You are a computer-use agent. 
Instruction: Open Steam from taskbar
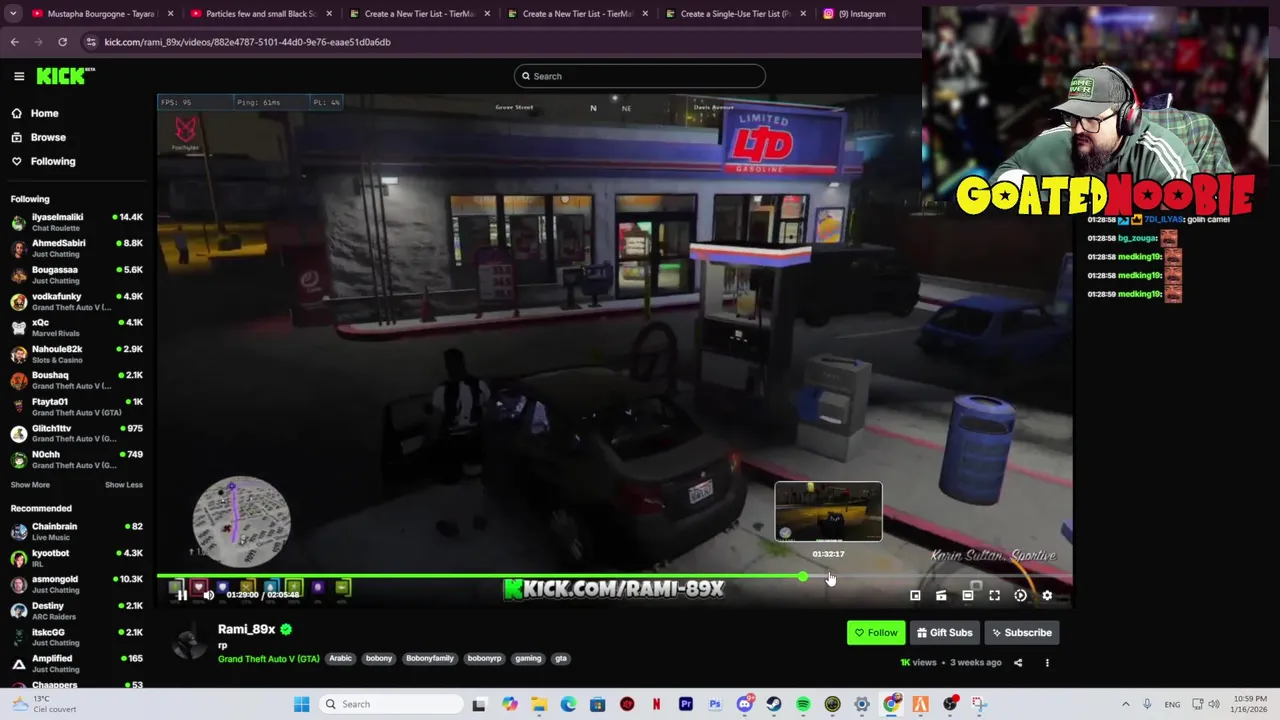click(x=774, y=704)
